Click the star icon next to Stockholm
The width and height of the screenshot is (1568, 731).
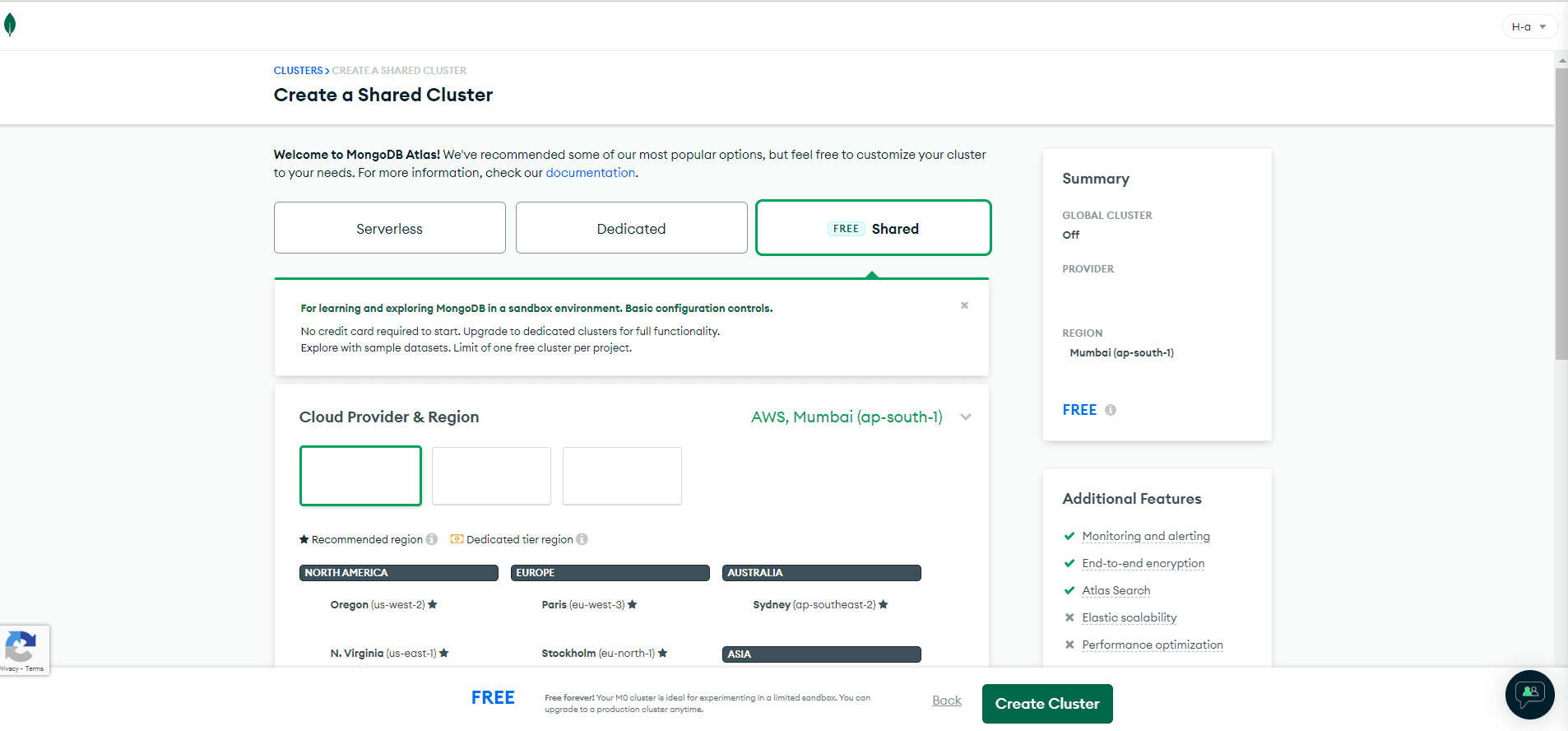(663, 653)
